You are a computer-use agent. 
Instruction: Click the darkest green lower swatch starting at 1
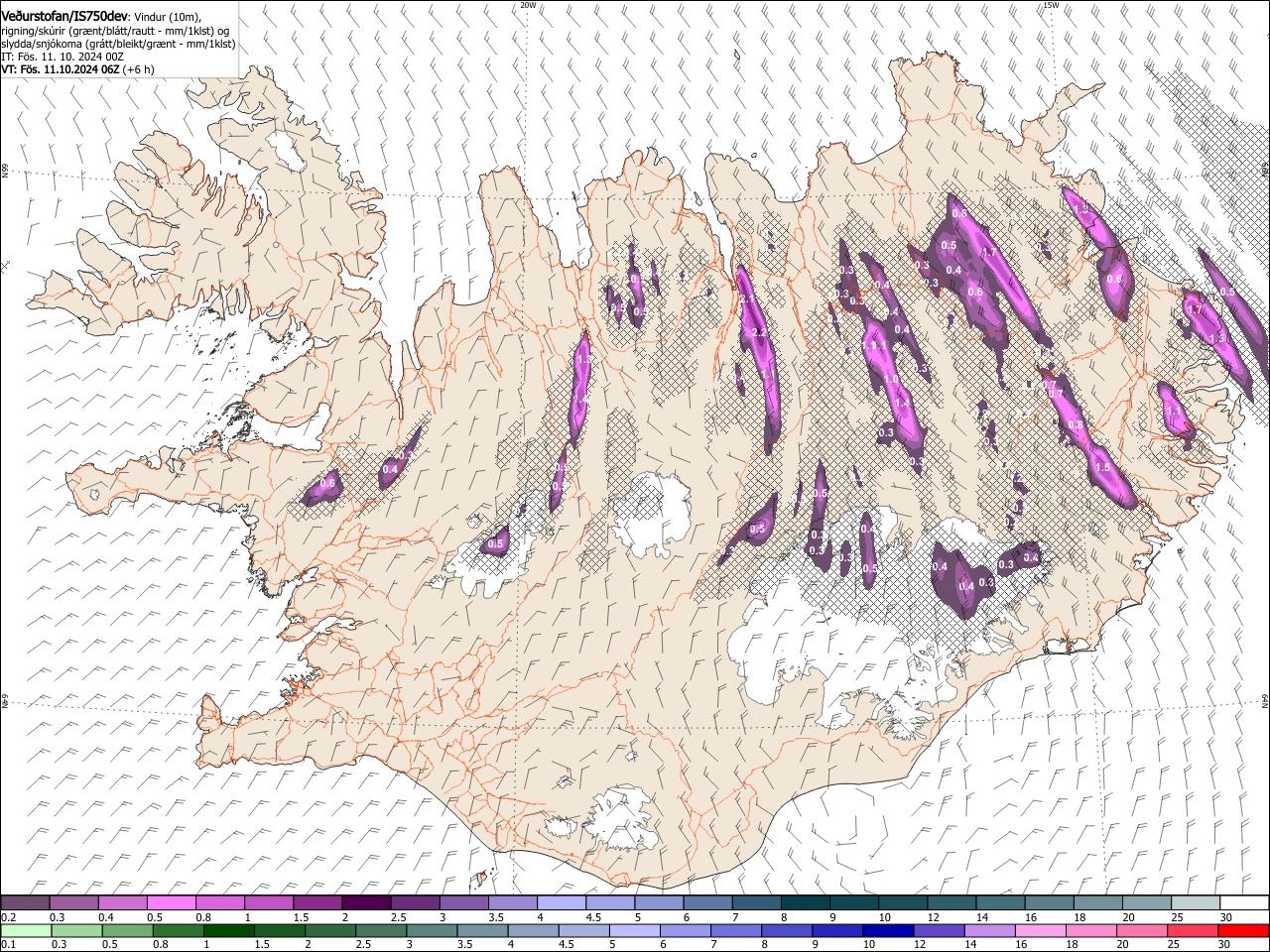(x=229, y=930)
